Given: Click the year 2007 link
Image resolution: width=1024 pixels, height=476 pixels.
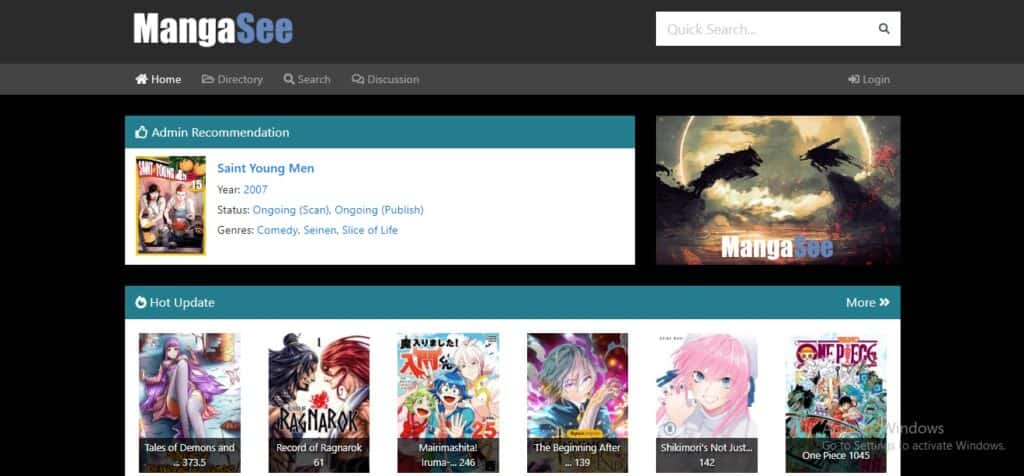Looking at the screenshot, I should tap(255, 189).
